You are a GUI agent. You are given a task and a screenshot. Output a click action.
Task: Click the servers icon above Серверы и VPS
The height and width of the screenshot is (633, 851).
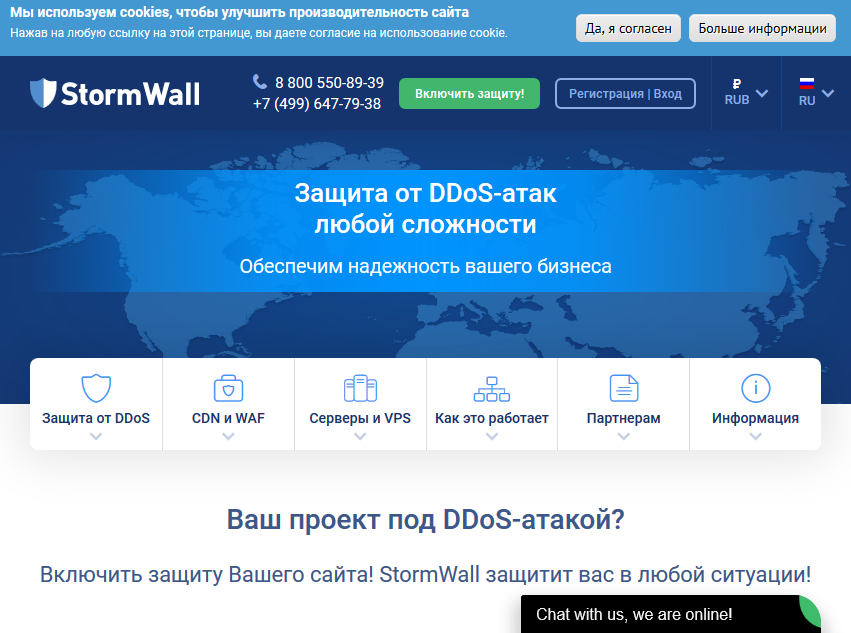[360, 388]
